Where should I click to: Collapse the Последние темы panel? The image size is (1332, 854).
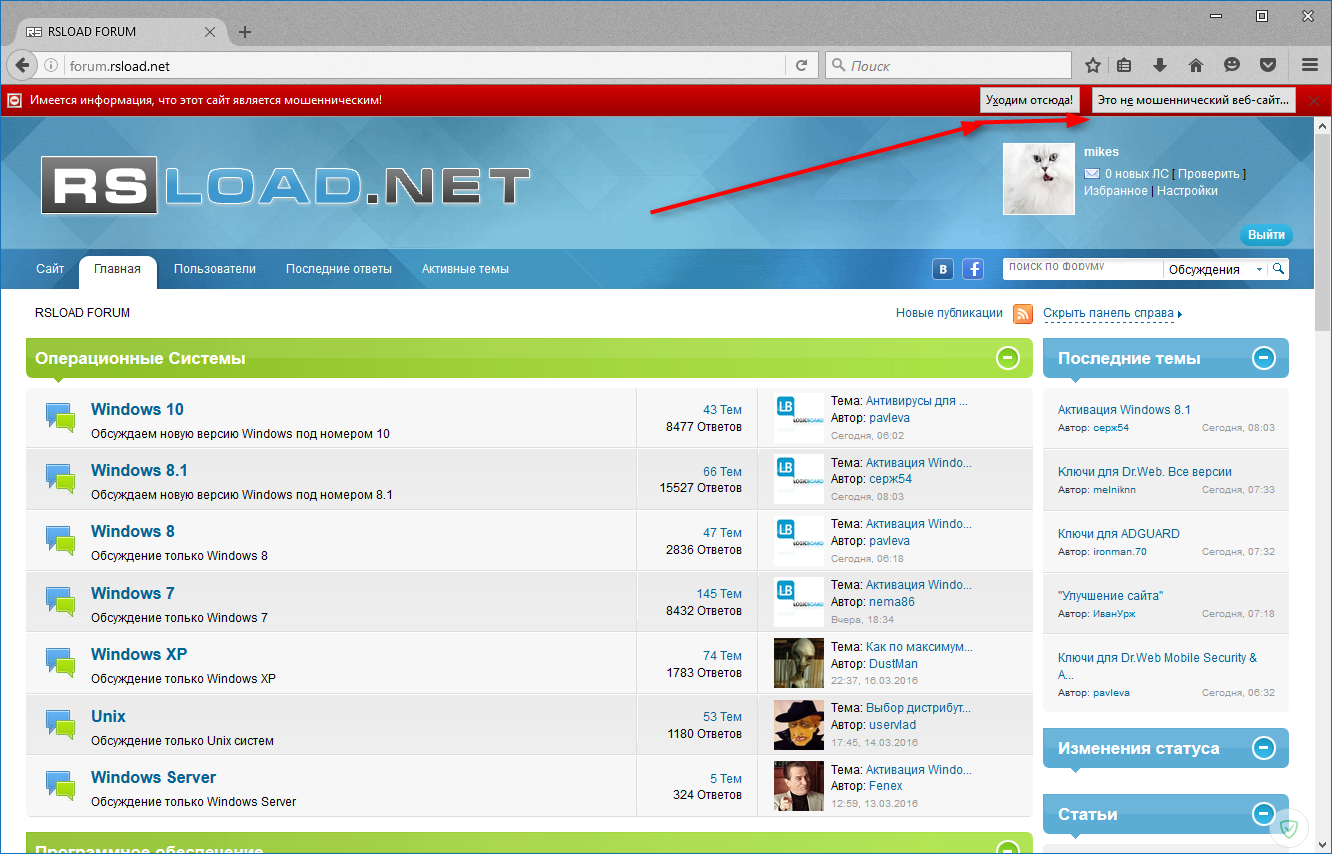pyautogui.click(x=1264, y=358)
